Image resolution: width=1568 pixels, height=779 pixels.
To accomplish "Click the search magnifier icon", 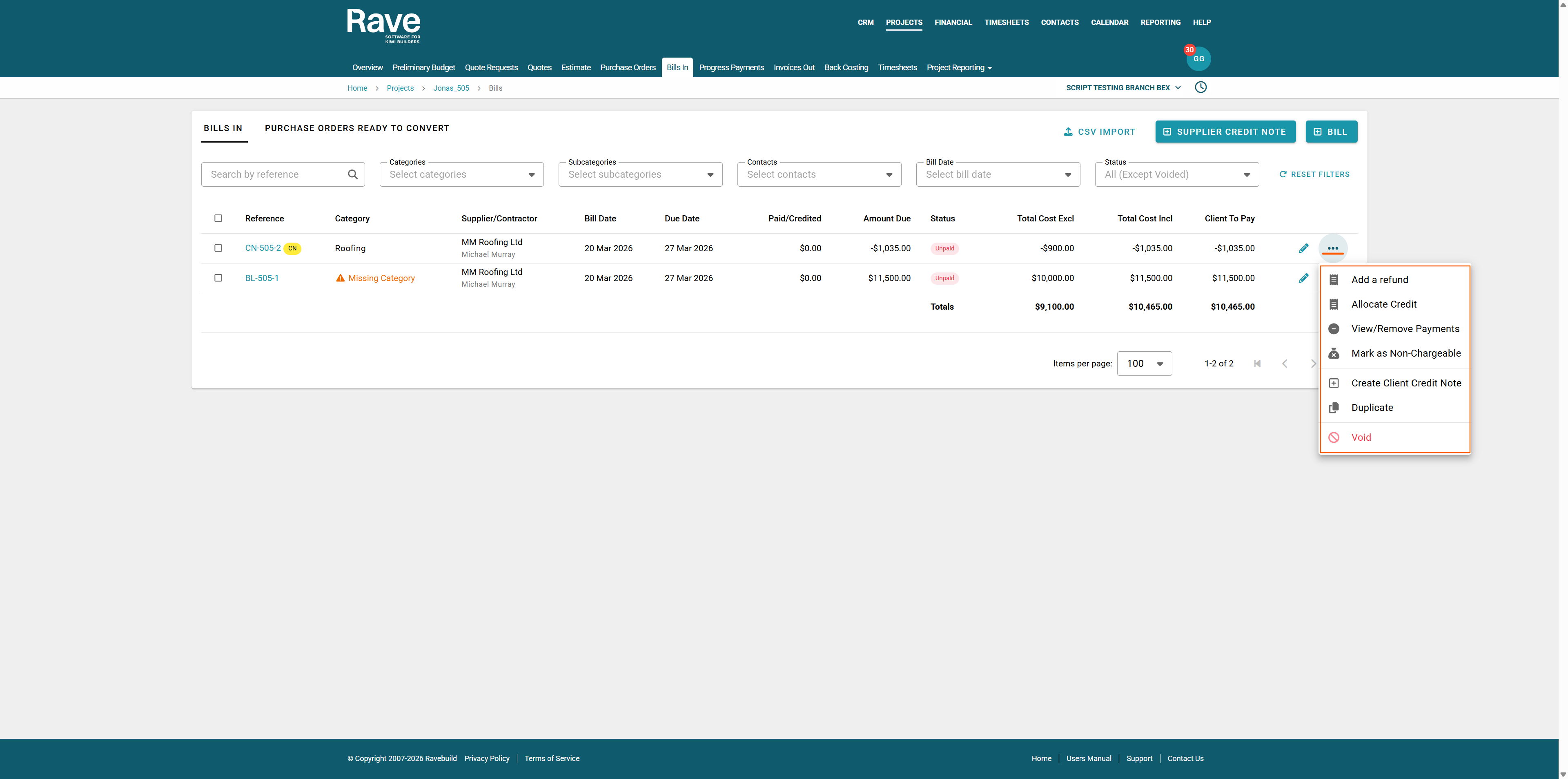I will pyautogui.click(x=352, y=174).
